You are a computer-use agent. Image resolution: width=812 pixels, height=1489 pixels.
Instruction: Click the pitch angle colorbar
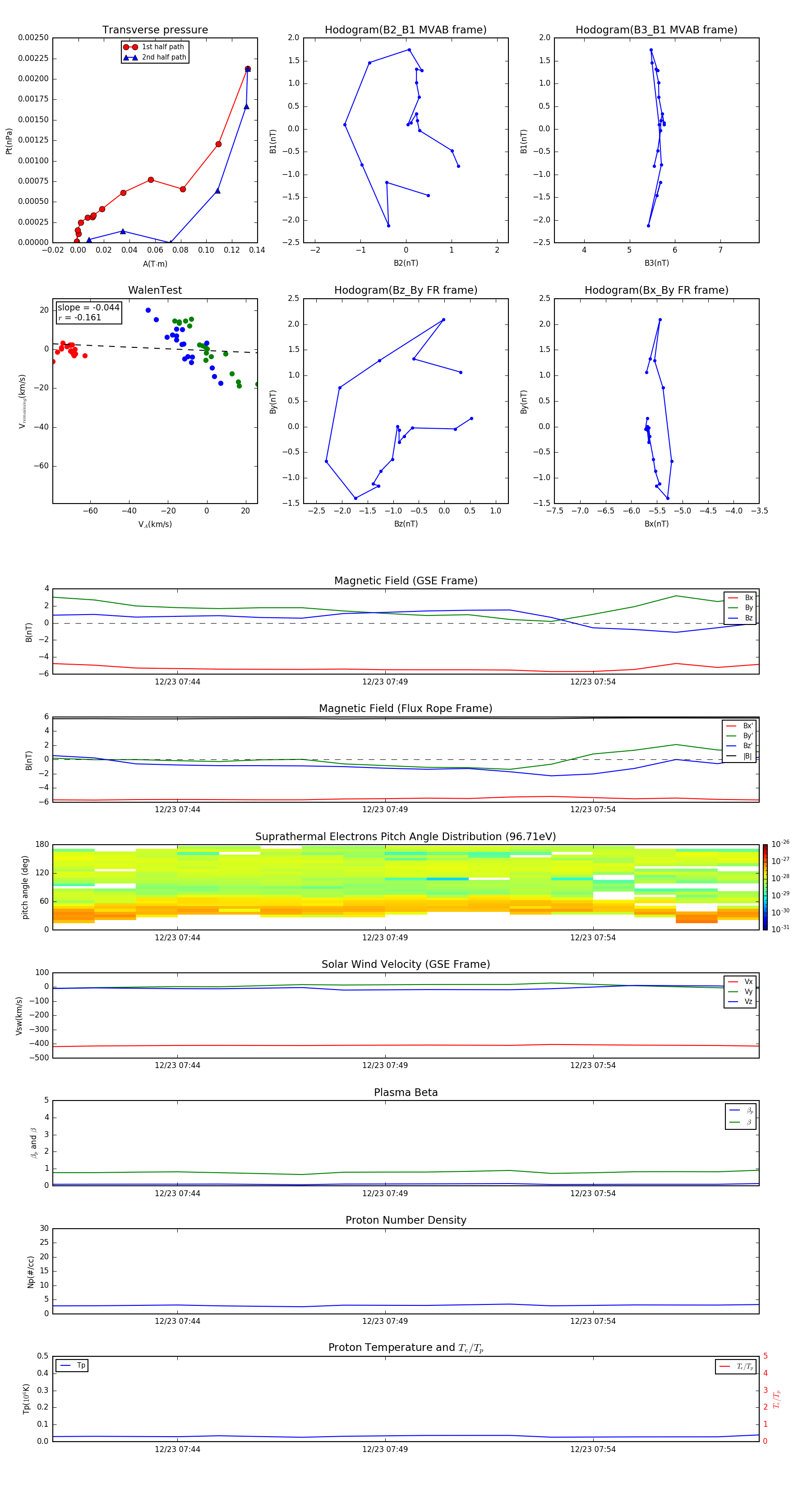click(x=765, y=887)
